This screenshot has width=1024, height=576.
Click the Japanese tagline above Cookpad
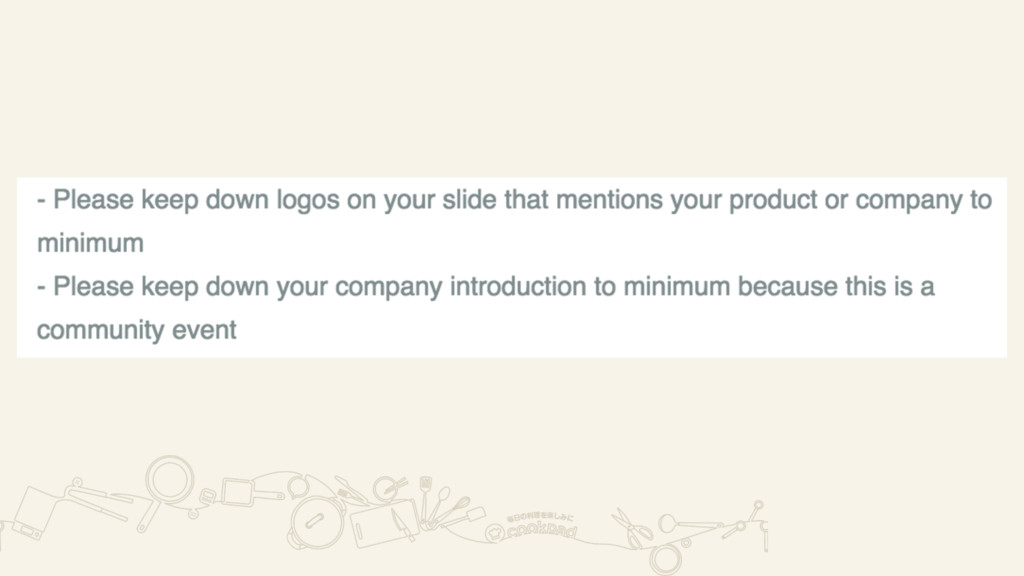tap(538, 517)
